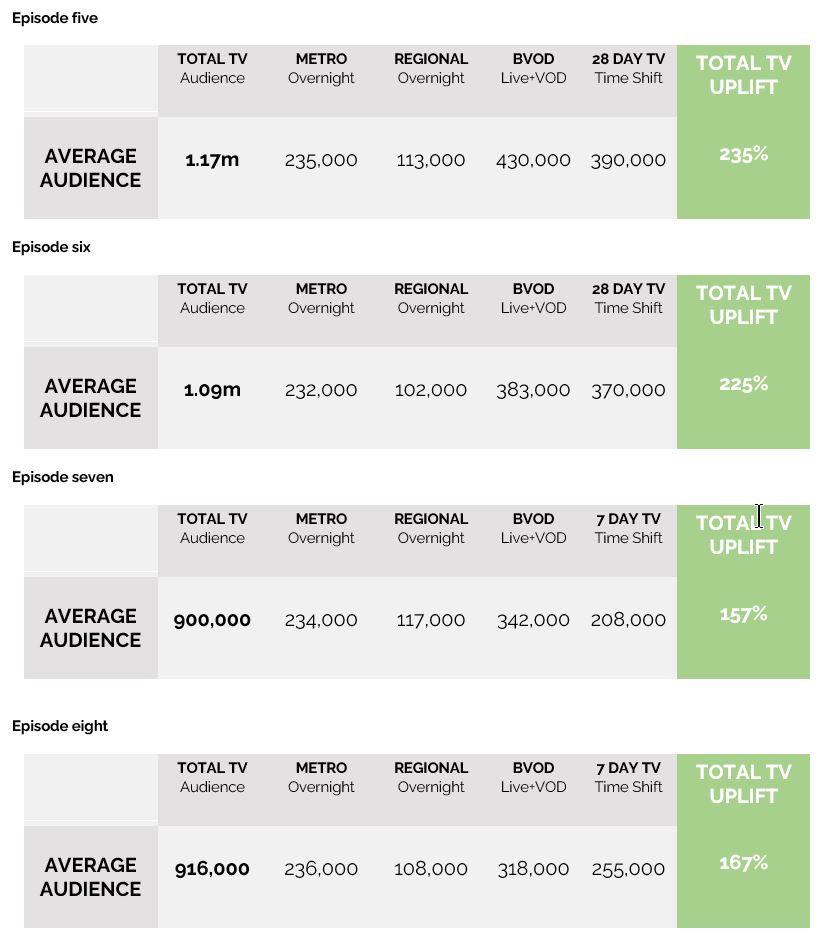Image resolution: width=830 pixels, height=945 pixels.
Task: Click the 113,000 regional overnight figure
Action: pos(430,160)
